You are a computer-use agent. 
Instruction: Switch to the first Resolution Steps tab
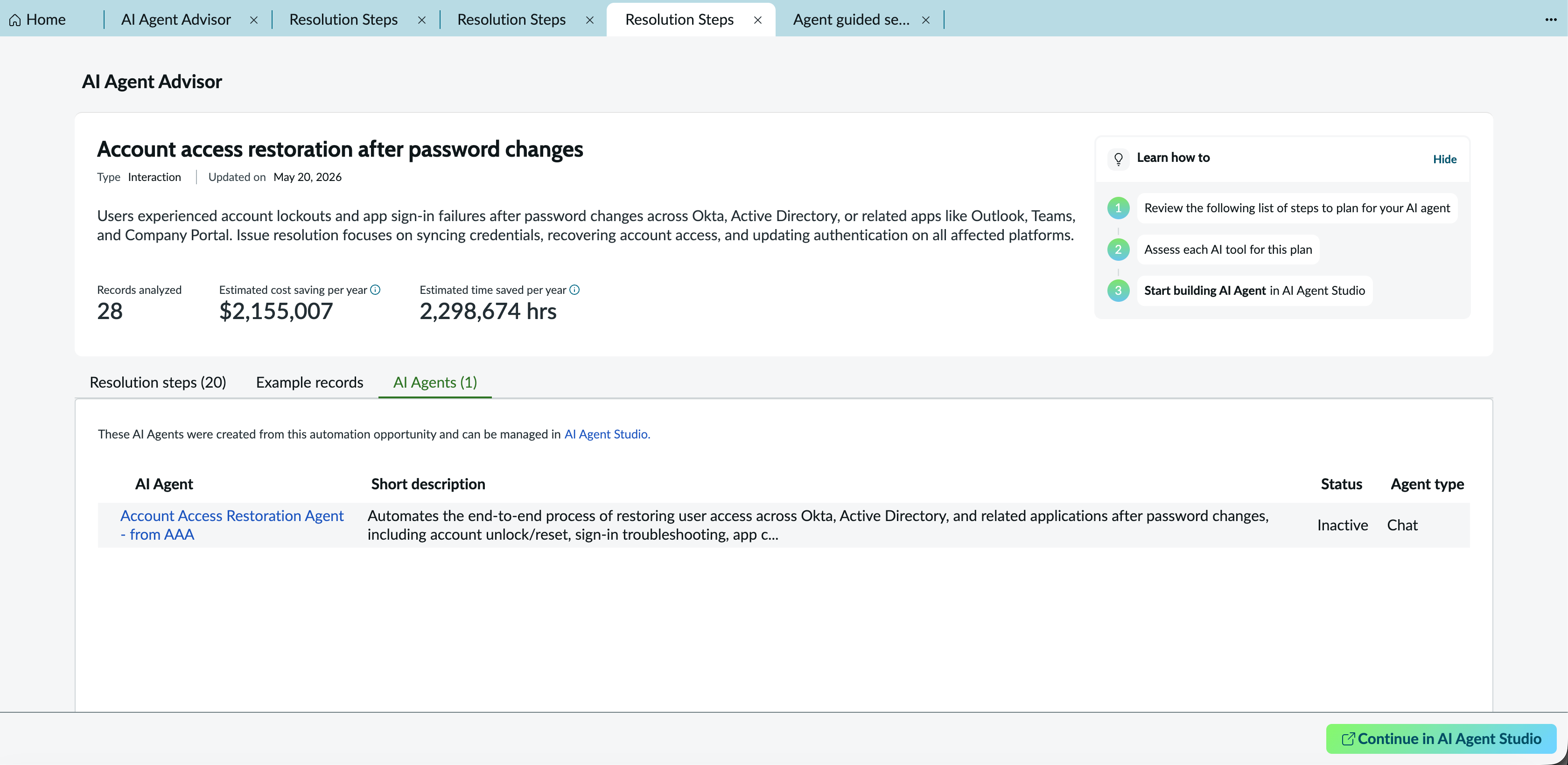click(343, 20)
